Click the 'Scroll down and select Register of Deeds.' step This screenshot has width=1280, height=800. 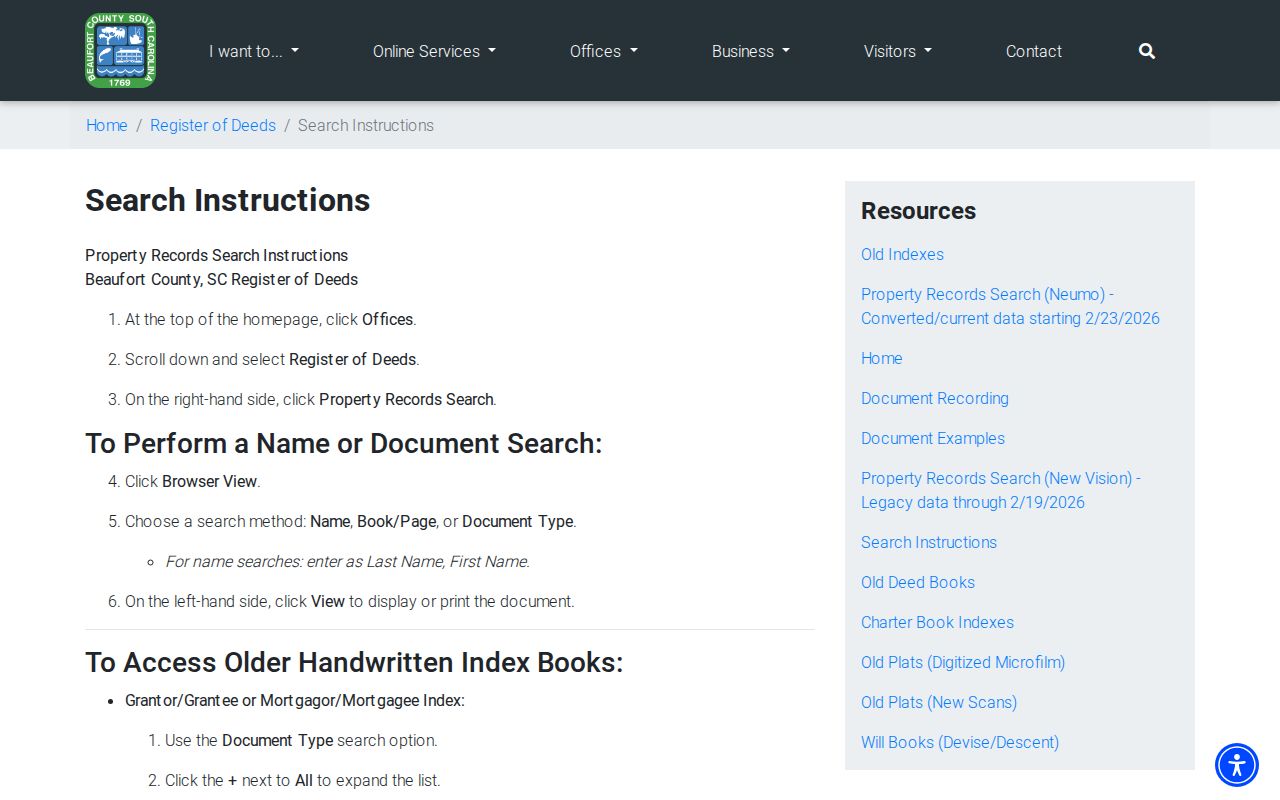point(272,359)
